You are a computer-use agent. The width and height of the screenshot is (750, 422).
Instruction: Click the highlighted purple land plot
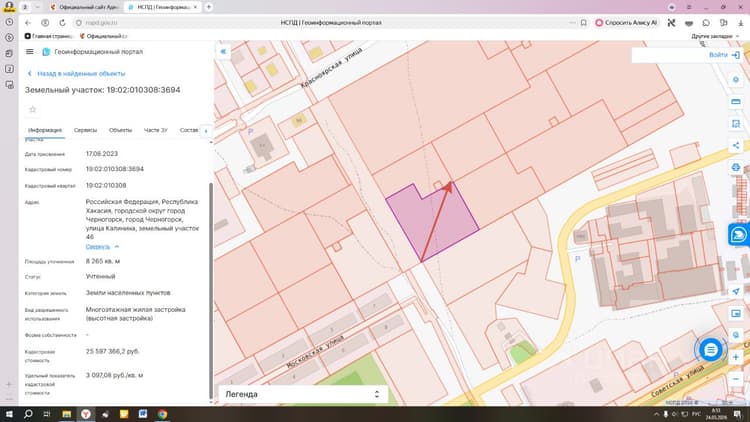click(x=431, y=222)
